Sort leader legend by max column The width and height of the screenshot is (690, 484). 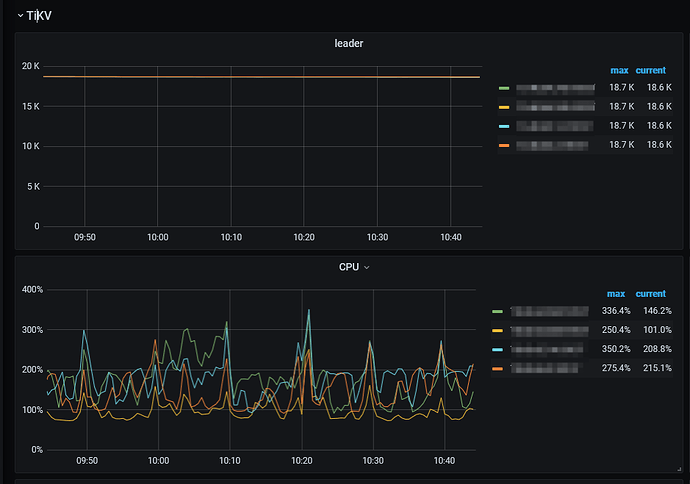619,70
